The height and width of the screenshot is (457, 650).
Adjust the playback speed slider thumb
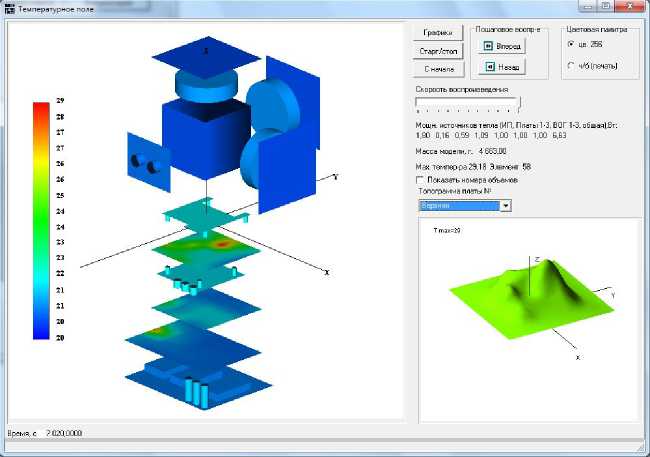pyautogui.click(x=519, y=104)
